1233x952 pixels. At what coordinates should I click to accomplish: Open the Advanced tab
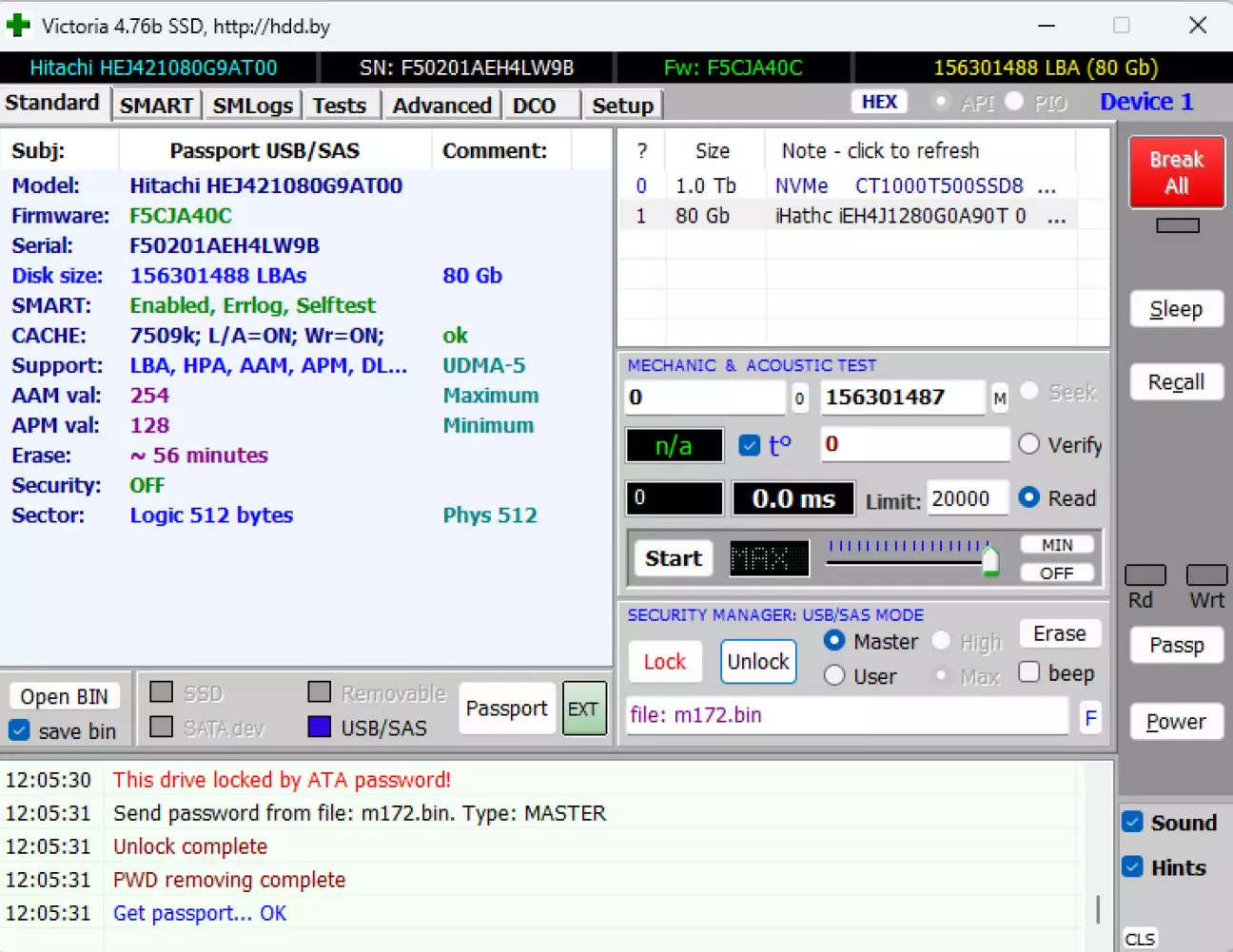tap(441, 106)
